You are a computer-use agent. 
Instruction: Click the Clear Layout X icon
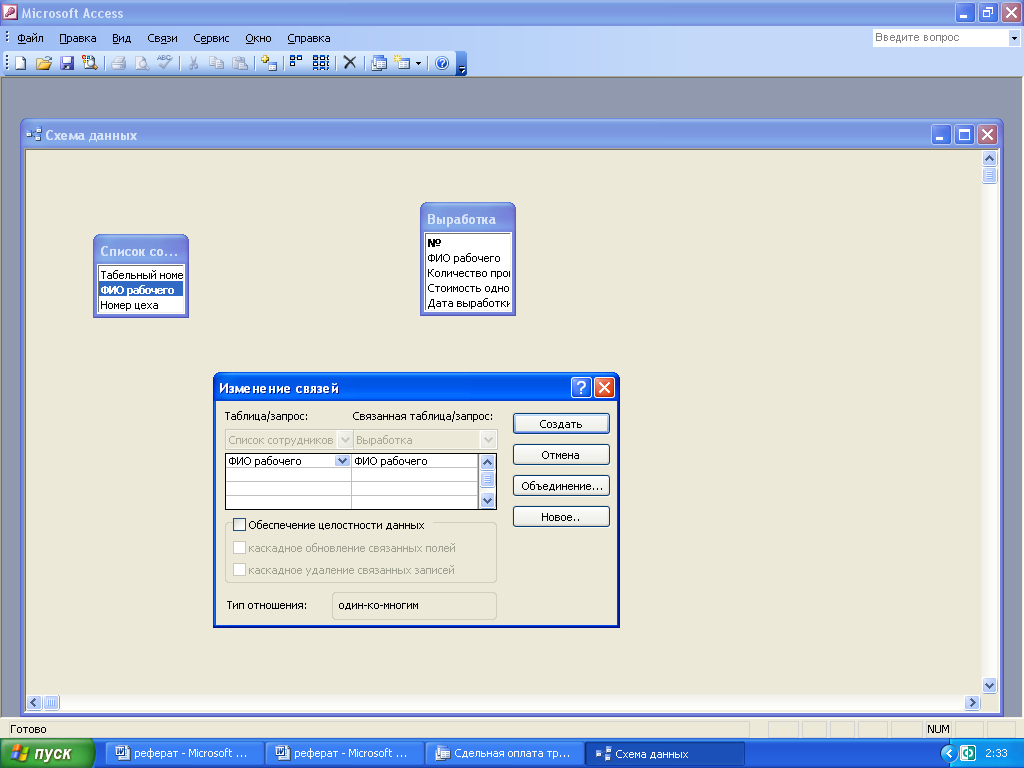[350, 63]
